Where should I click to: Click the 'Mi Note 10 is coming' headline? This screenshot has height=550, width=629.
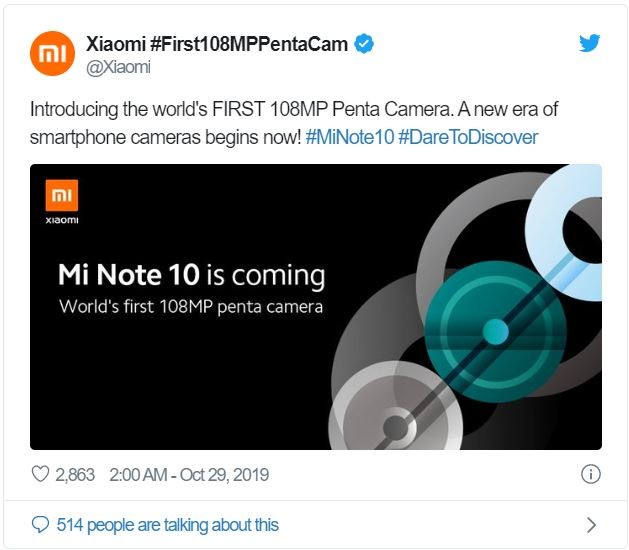[x=191, y=275]
